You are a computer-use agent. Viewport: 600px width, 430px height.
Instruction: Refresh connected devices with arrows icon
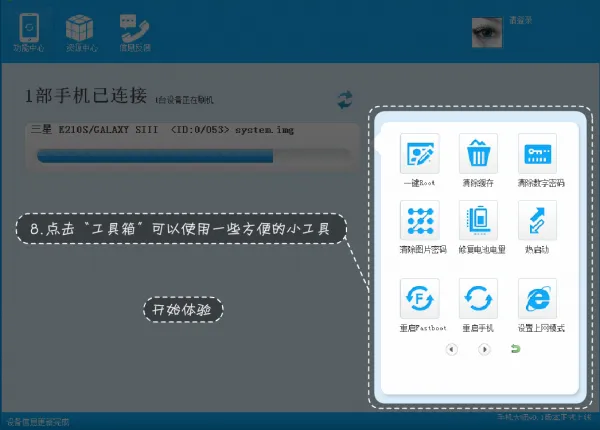[x=345, y=100]
